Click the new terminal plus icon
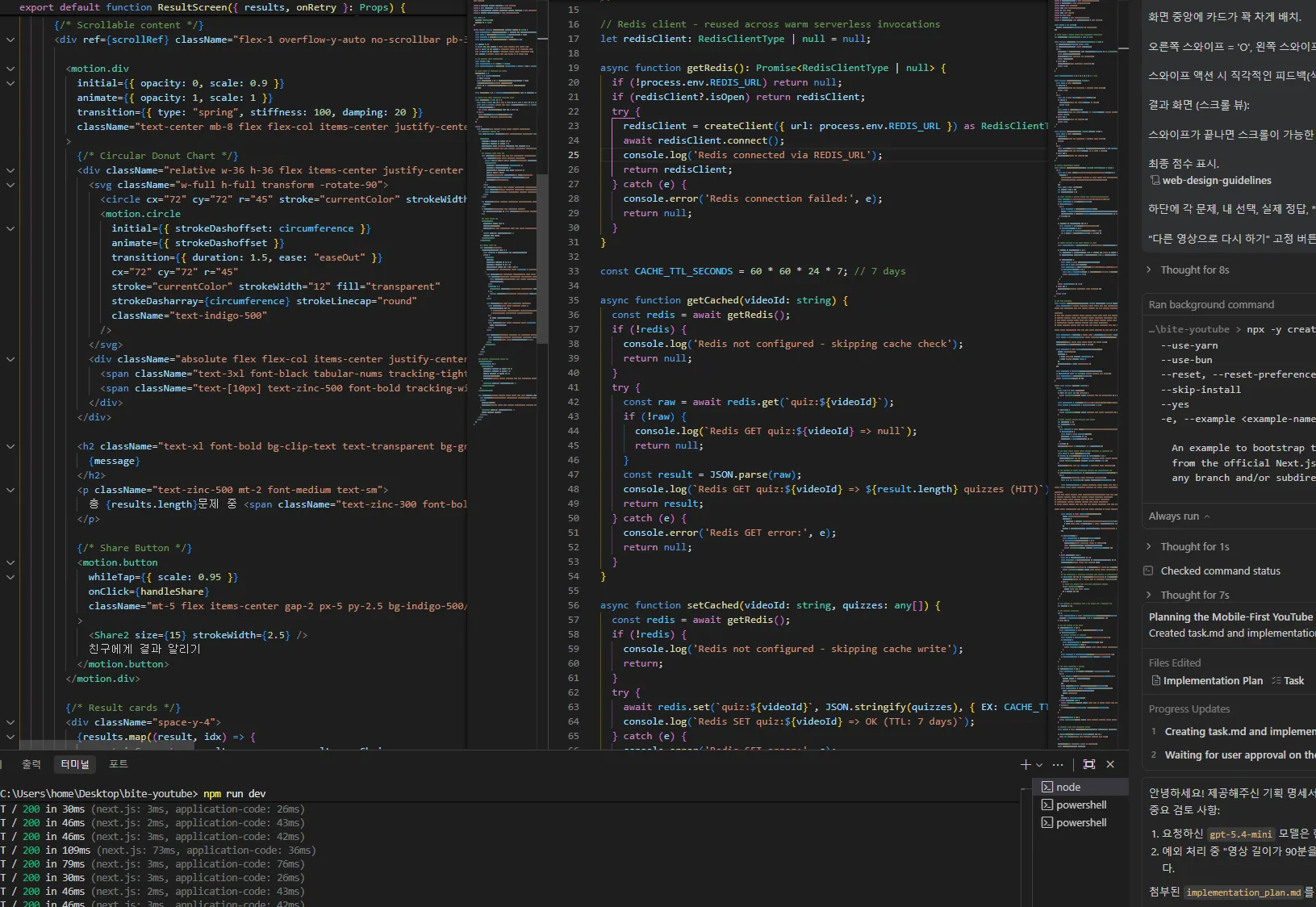The height and width of the screenshot is (907, 1316). click(1025, 764)
